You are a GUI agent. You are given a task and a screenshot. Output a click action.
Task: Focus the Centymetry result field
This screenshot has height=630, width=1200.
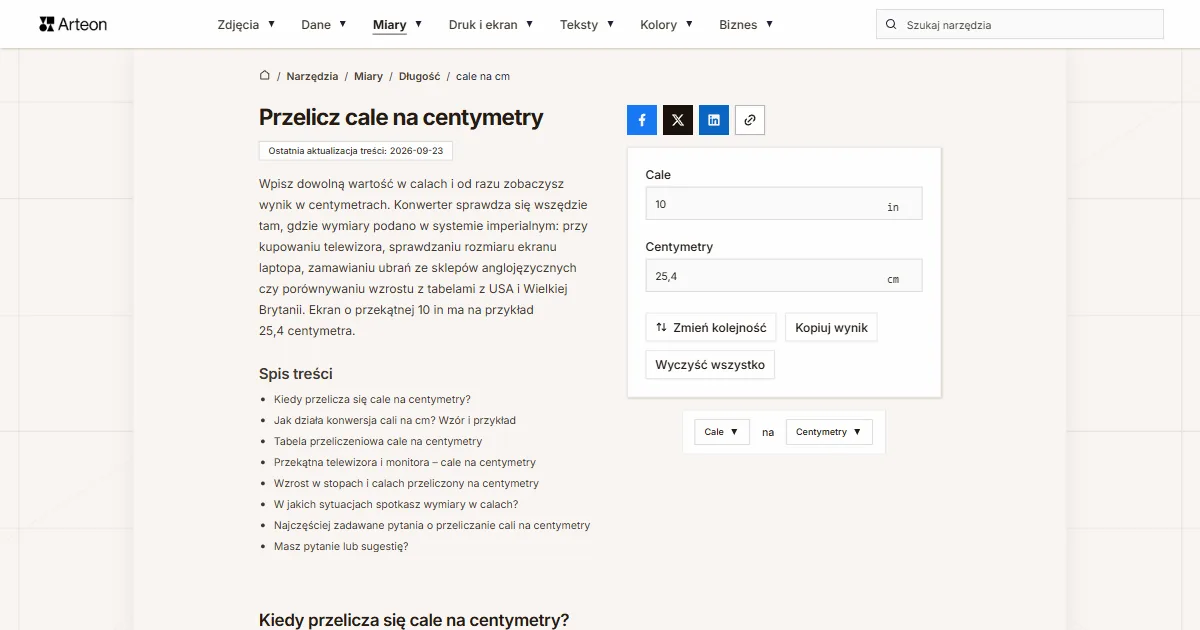coord(784,276)
